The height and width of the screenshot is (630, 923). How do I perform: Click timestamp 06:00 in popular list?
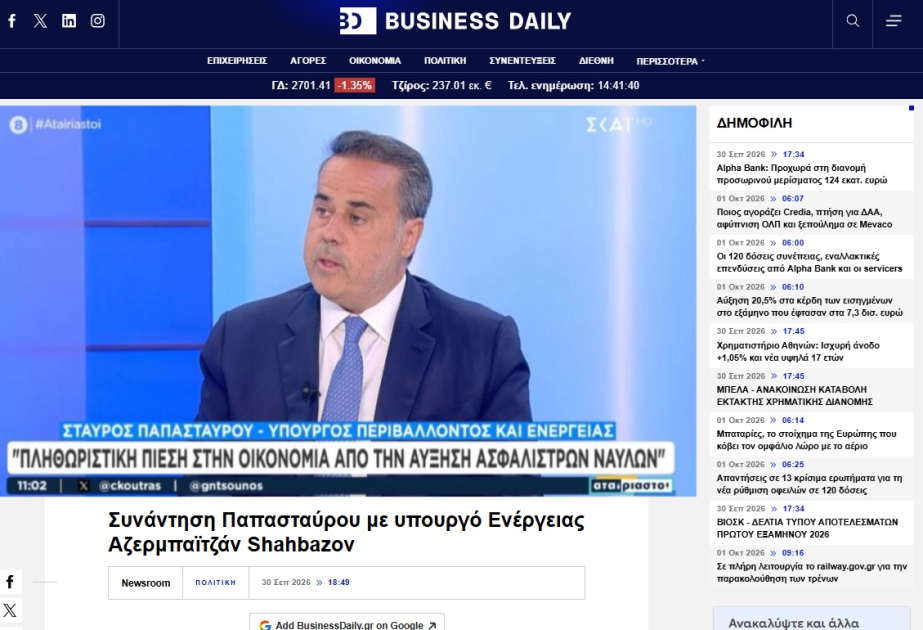click(792, 243)
